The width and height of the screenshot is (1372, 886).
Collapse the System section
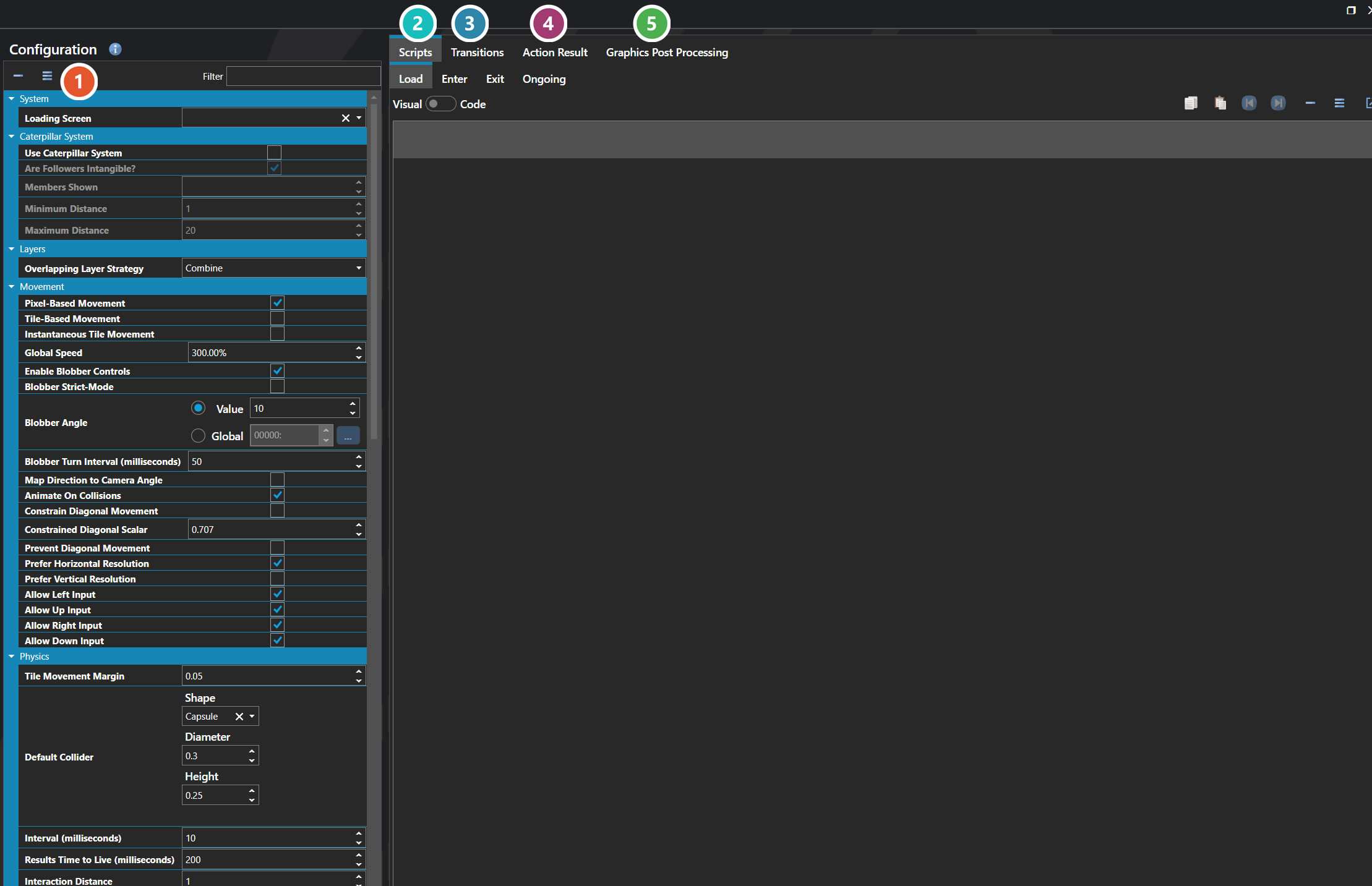point(11,99)
